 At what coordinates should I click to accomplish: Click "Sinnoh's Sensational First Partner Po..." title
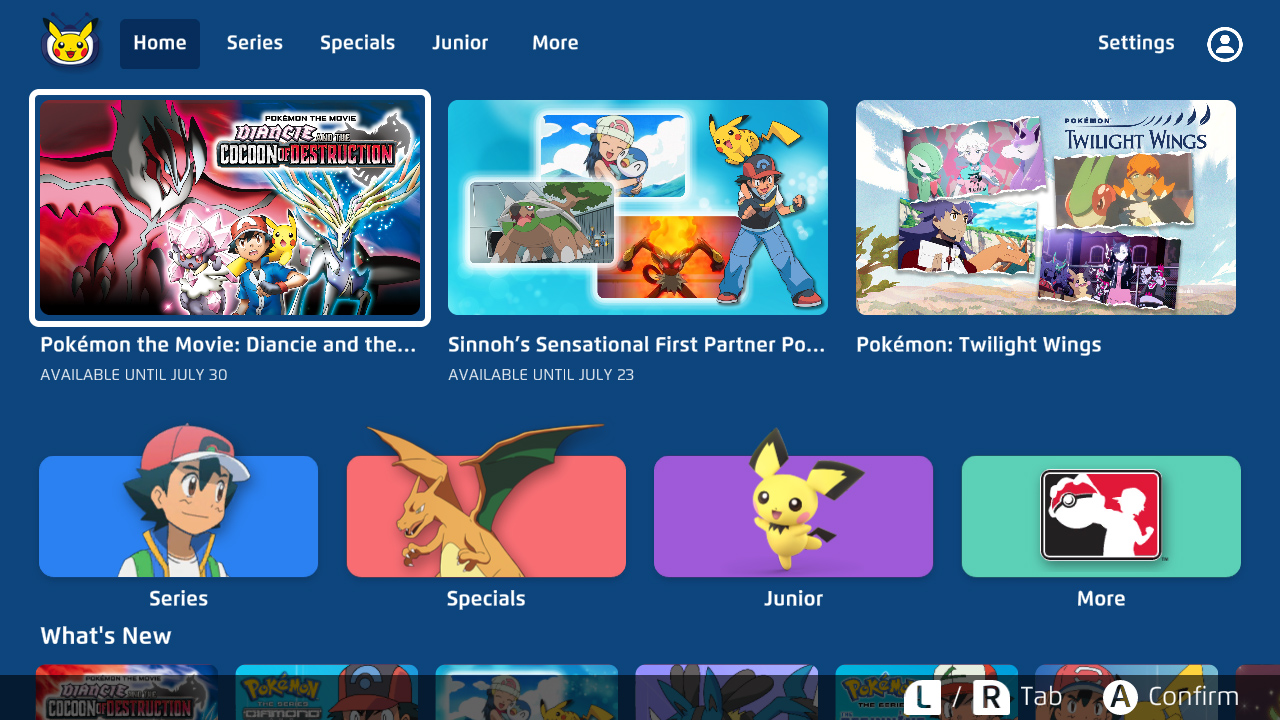tap(637, 345)
